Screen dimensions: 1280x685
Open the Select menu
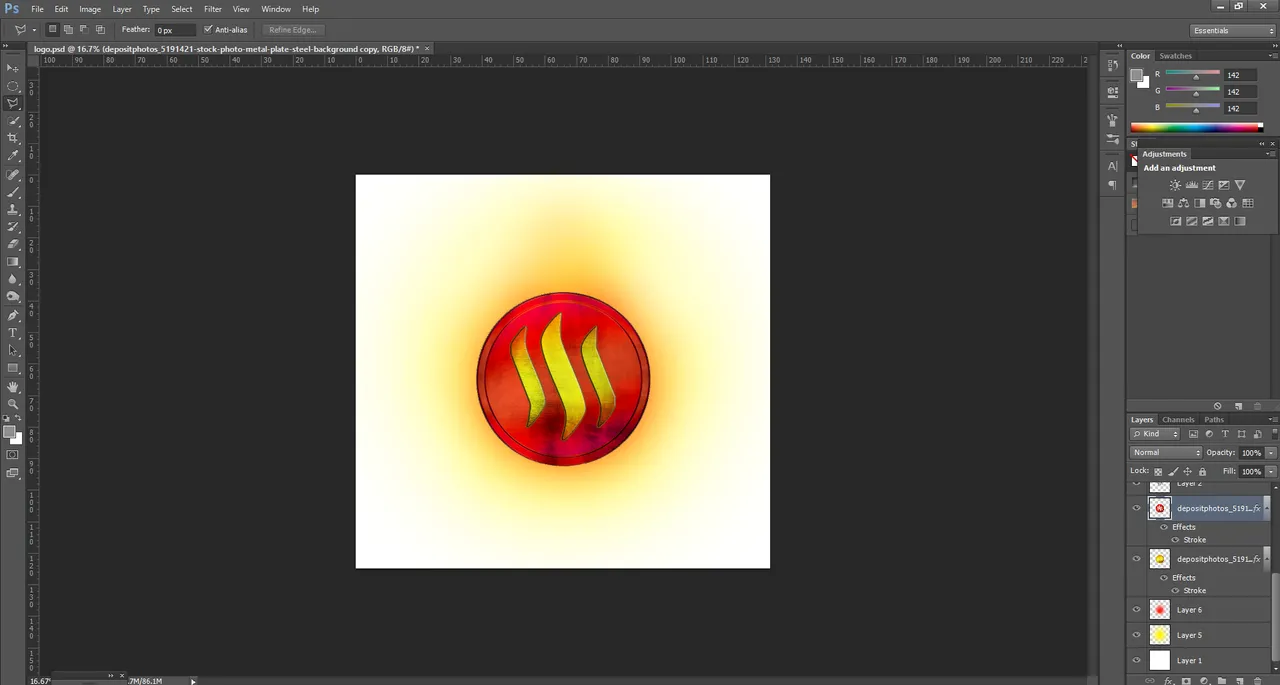[182, 9]
